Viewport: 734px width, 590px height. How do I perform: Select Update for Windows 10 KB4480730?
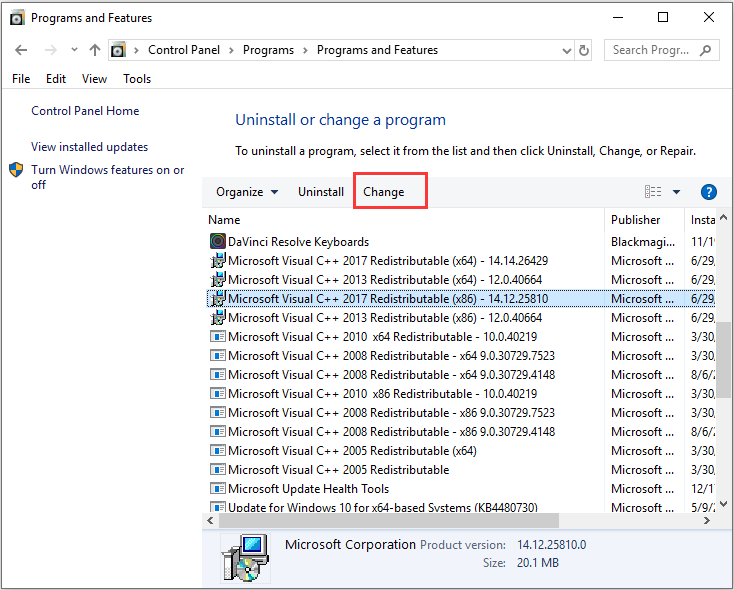coord(382,508)
